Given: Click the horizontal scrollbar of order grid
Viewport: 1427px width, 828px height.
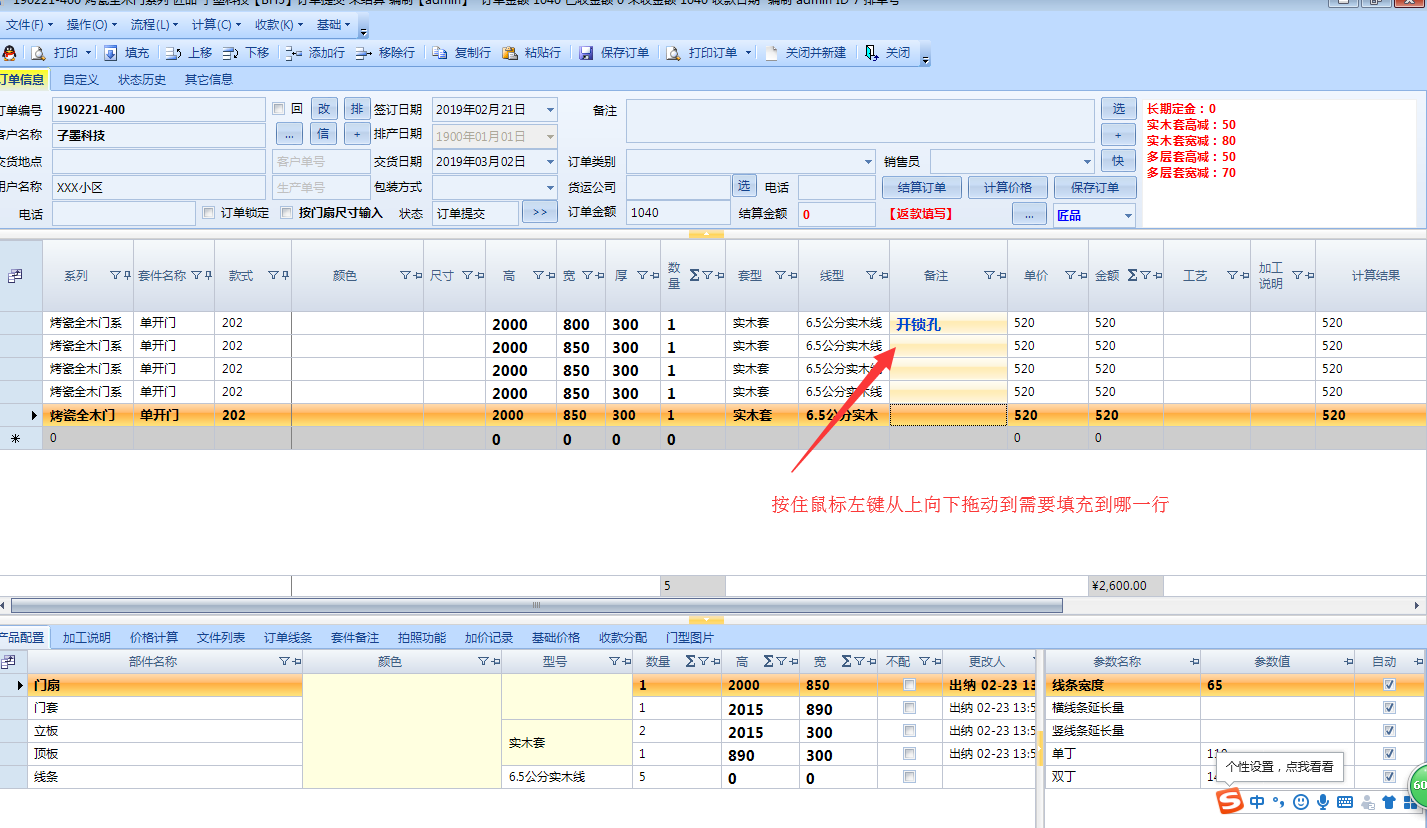Looking at the screenshot, I should [x=536, y=605].
